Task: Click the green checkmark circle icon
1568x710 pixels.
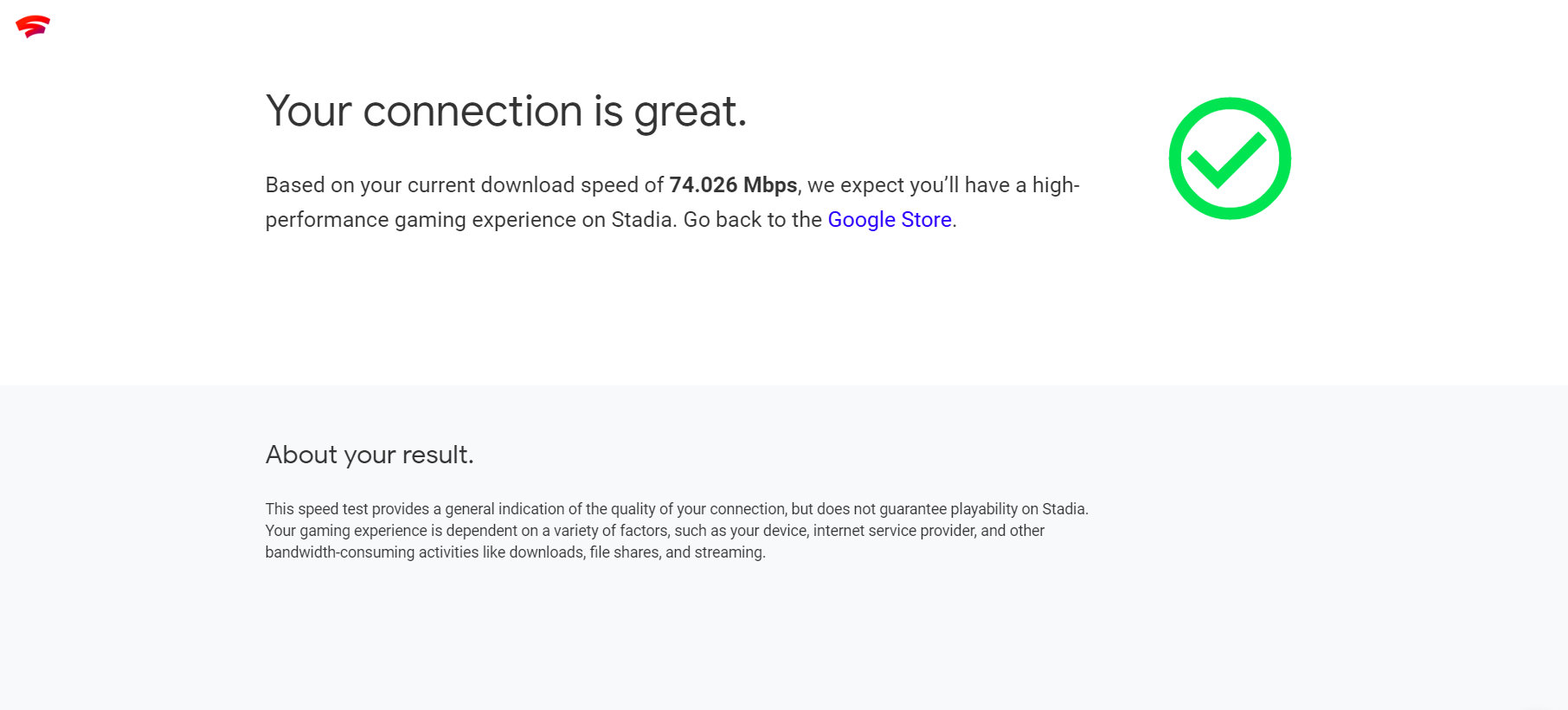Action: point(1229,158)
